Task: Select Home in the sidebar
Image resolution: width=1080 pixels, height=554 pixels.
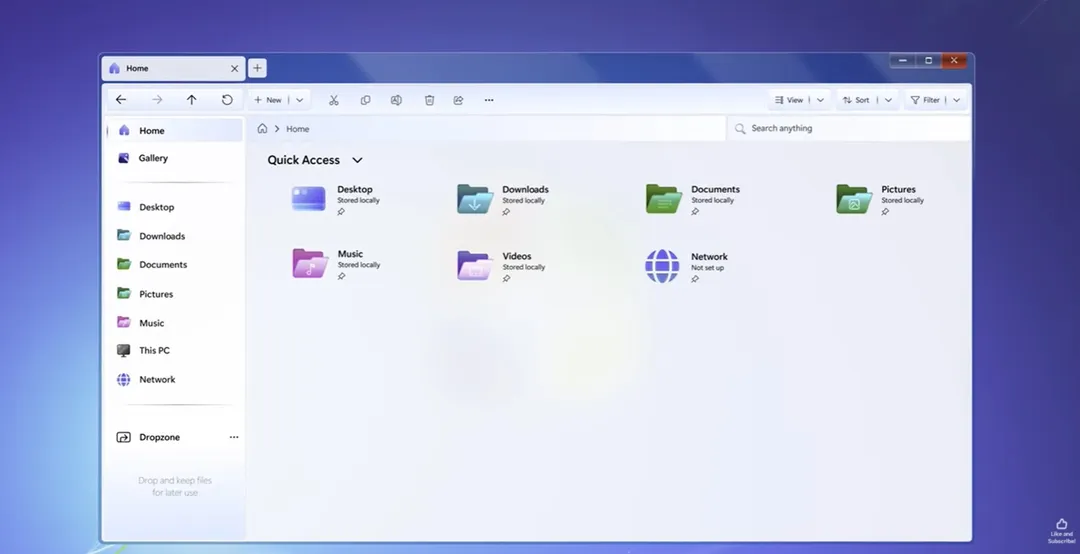Action: [x=176, y=130]
